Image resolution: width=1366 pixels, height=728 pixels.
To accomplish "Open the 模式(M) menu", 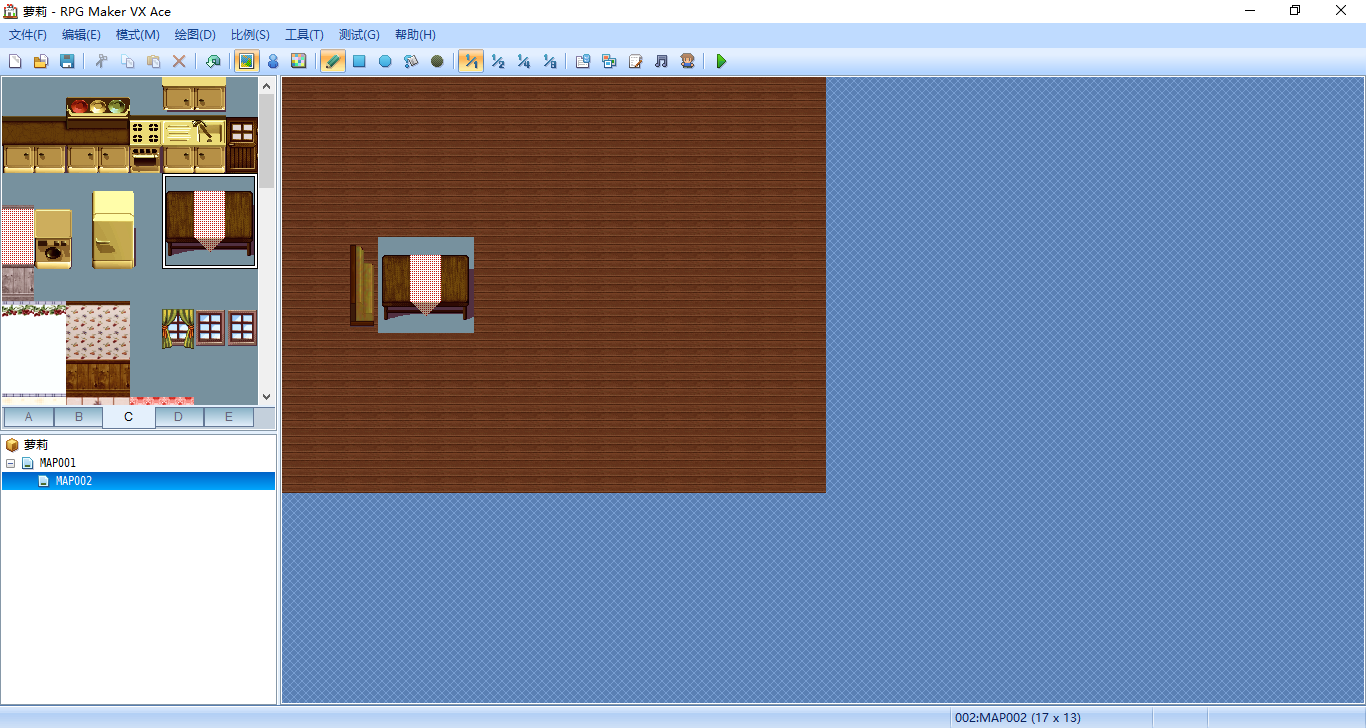I will 138,35.
